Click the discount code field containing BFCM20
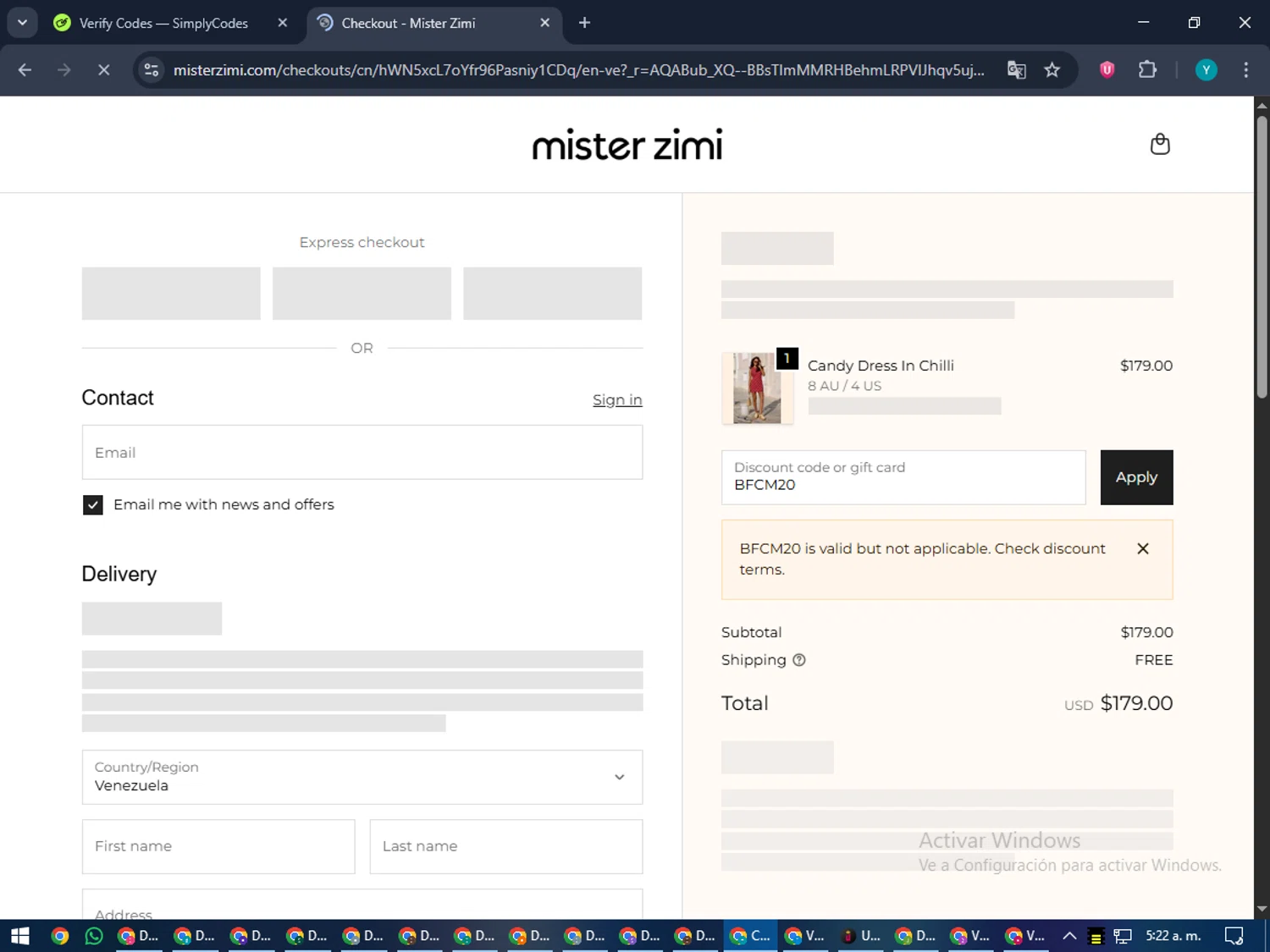 [x=903, y=477]
